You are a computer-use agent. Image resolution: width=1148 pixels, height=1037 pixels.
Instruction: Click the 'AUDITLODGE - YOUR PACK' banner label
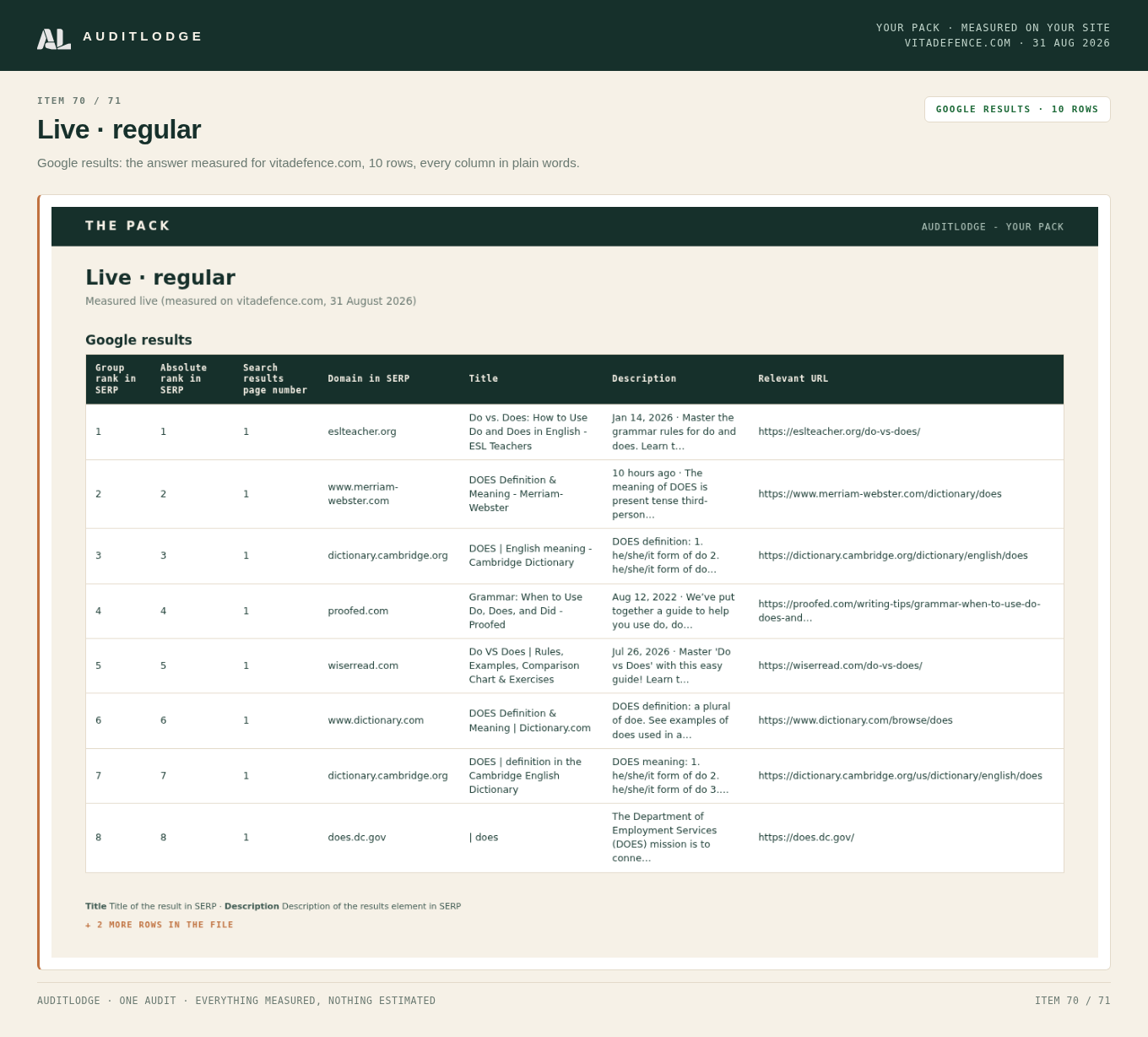[993, 226]
